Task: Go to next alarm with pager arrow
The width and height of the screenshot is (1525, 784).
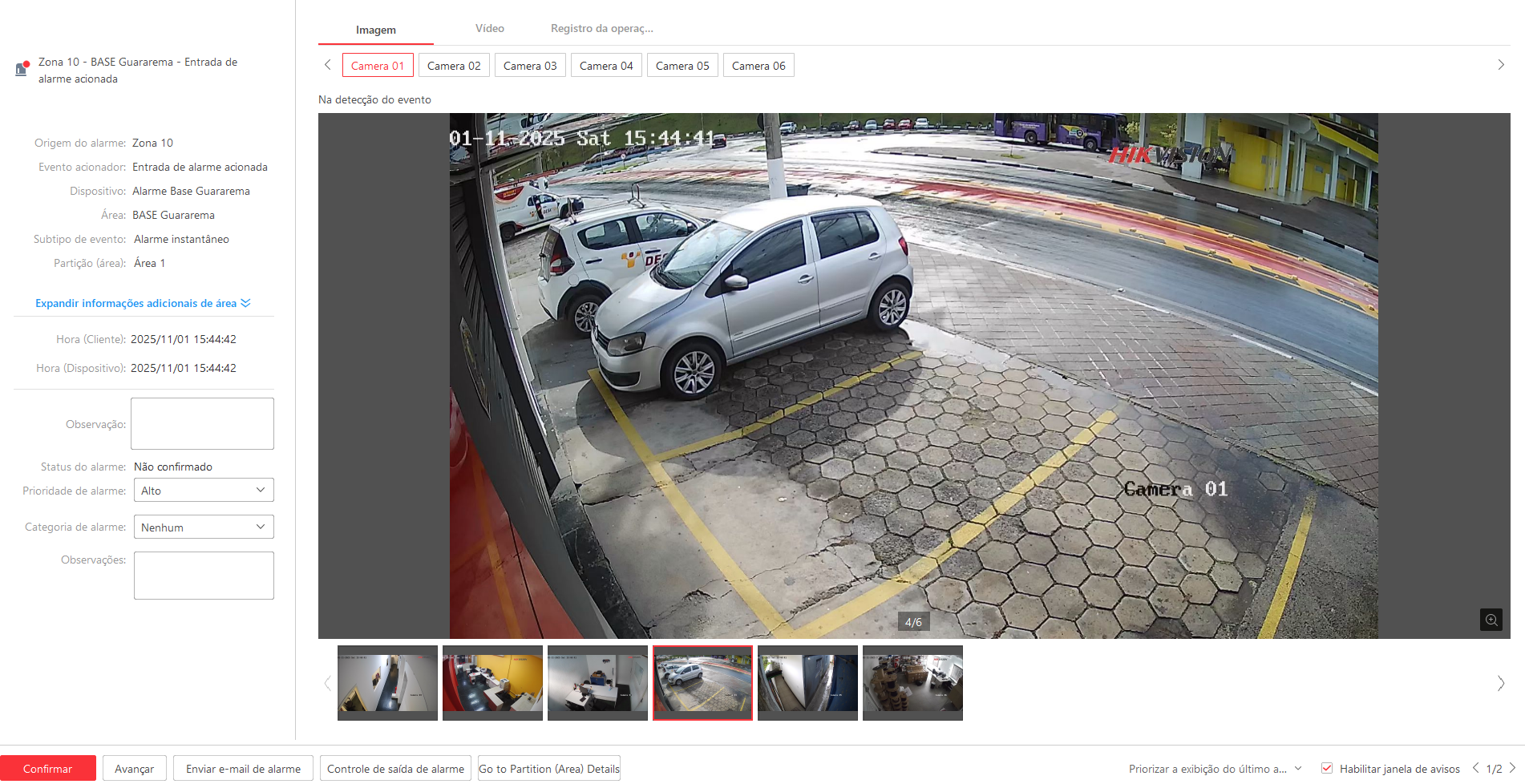Action: pyautogui.click(x=1512, y=768)
